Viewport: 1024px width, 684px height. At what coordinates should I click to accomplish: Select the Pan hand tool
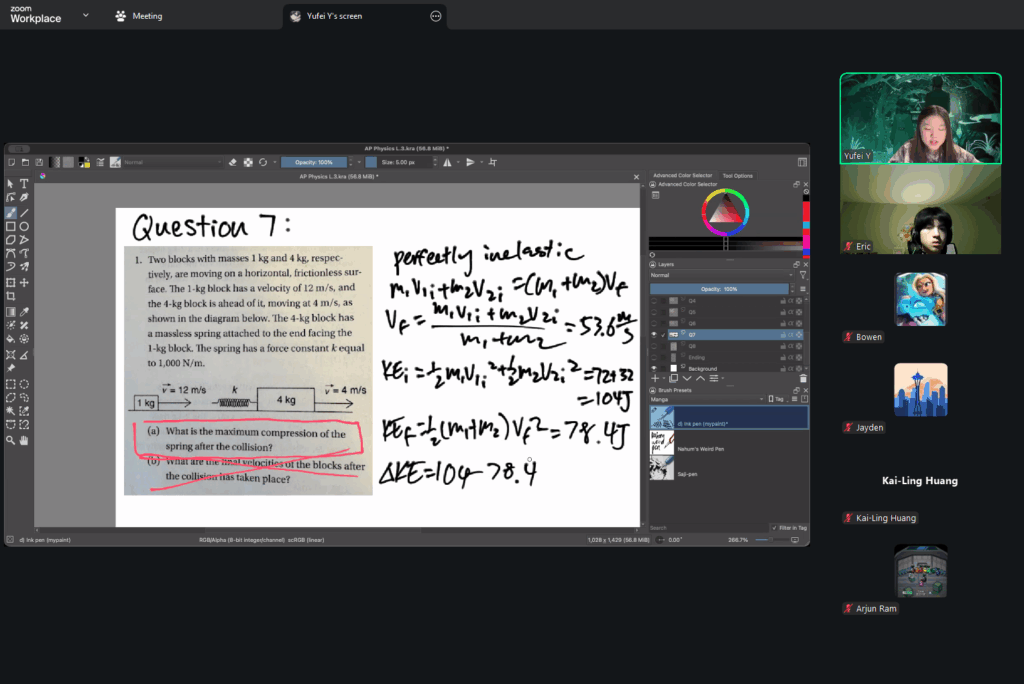coord(24,440)
